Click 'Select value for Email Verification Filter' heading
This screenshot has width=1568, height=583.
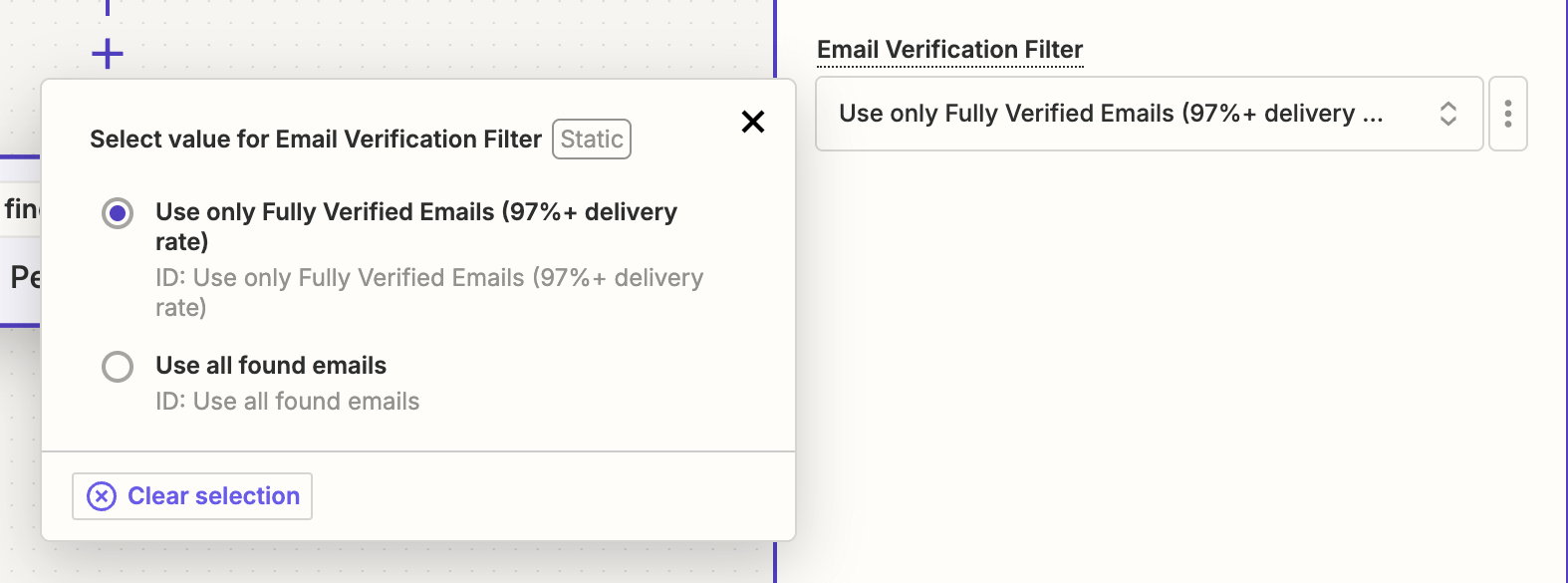(316, 140)
